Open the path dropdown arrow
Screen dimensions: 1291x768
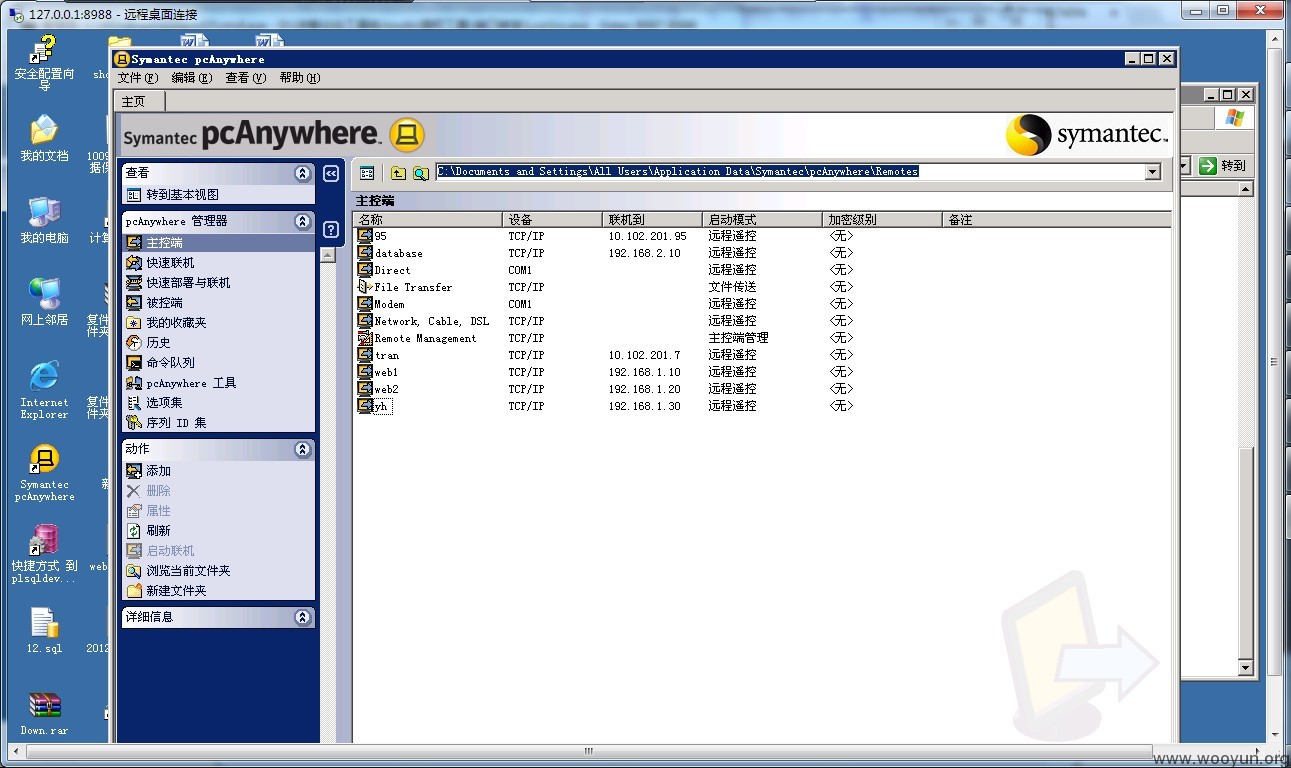tap(1152, 172)
